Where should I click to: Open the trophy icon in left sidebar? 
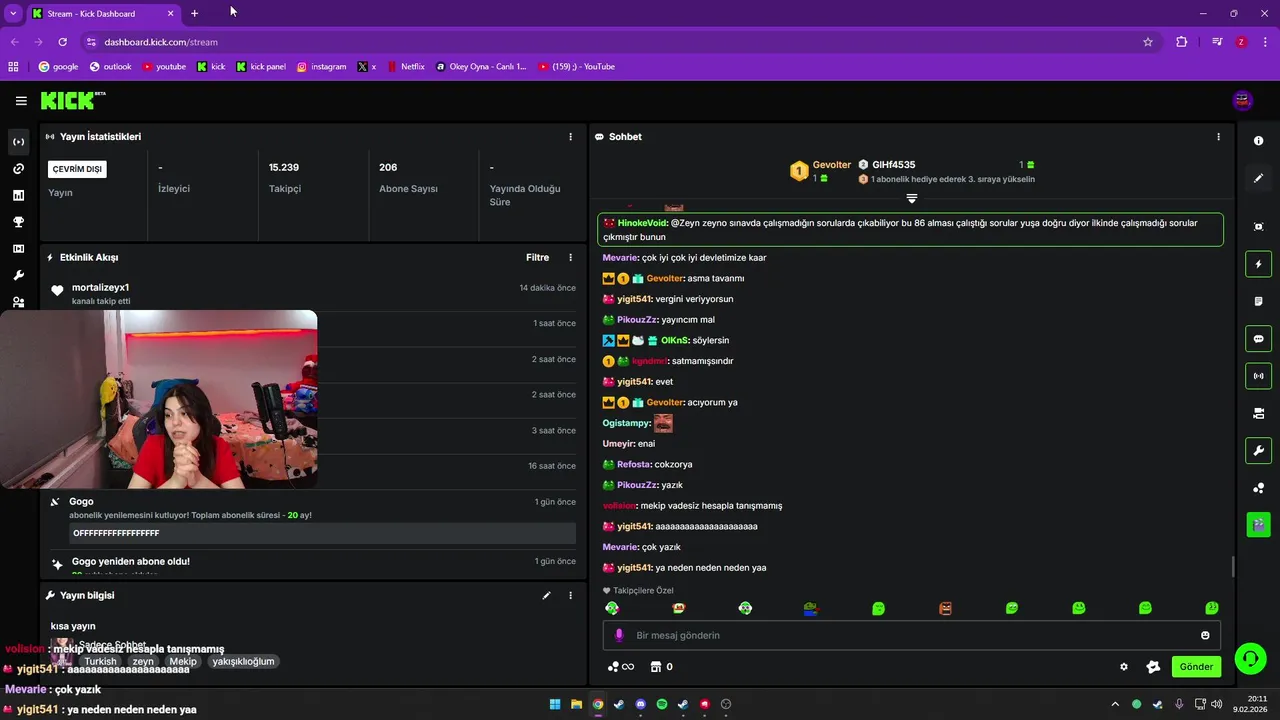[x=18, y=222]
